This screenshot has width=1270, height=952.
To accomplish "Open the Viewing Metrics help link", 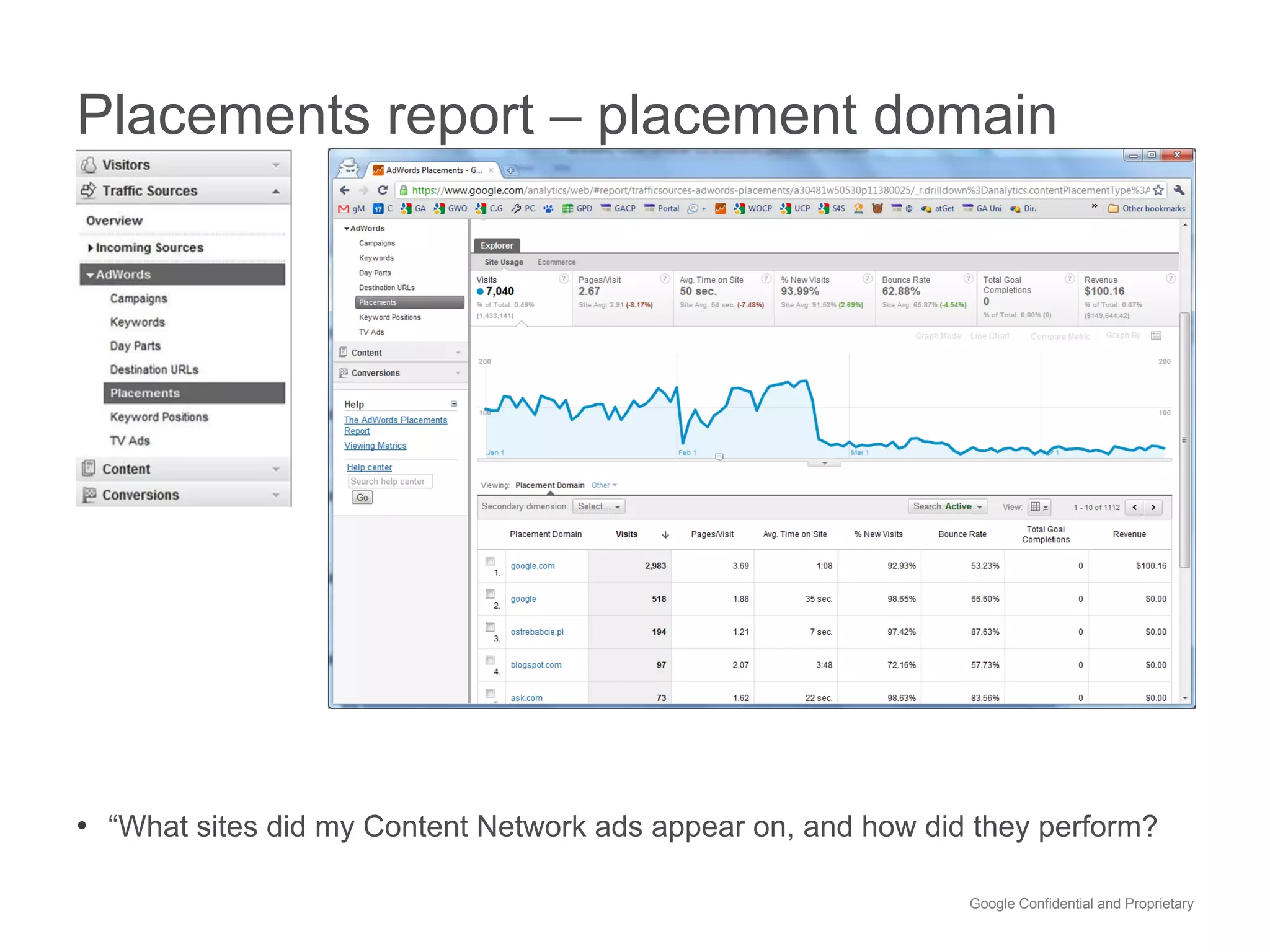I will tap(375, 446).
